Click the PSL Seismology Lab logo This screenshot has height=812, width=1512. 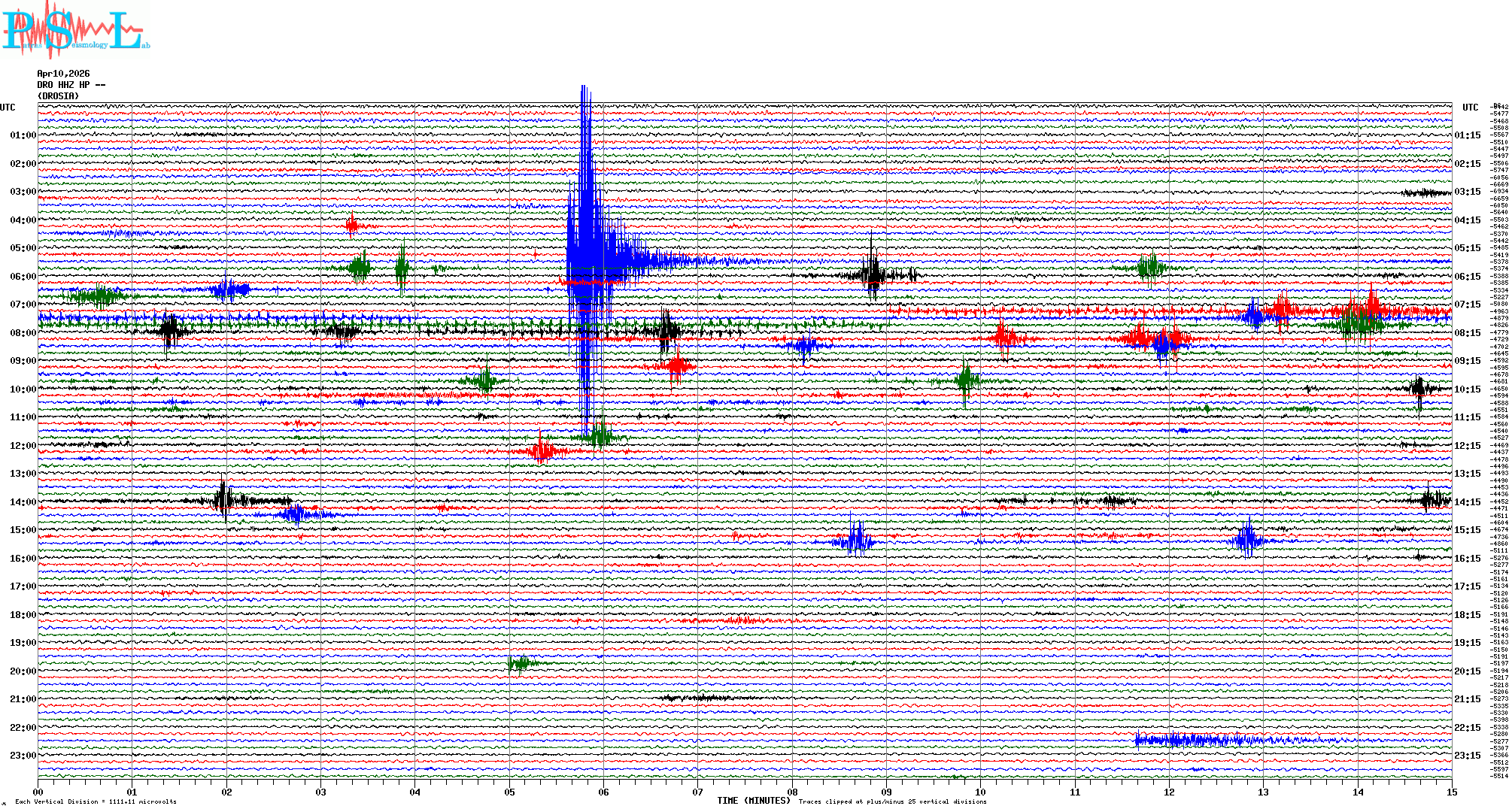(75, 30)
